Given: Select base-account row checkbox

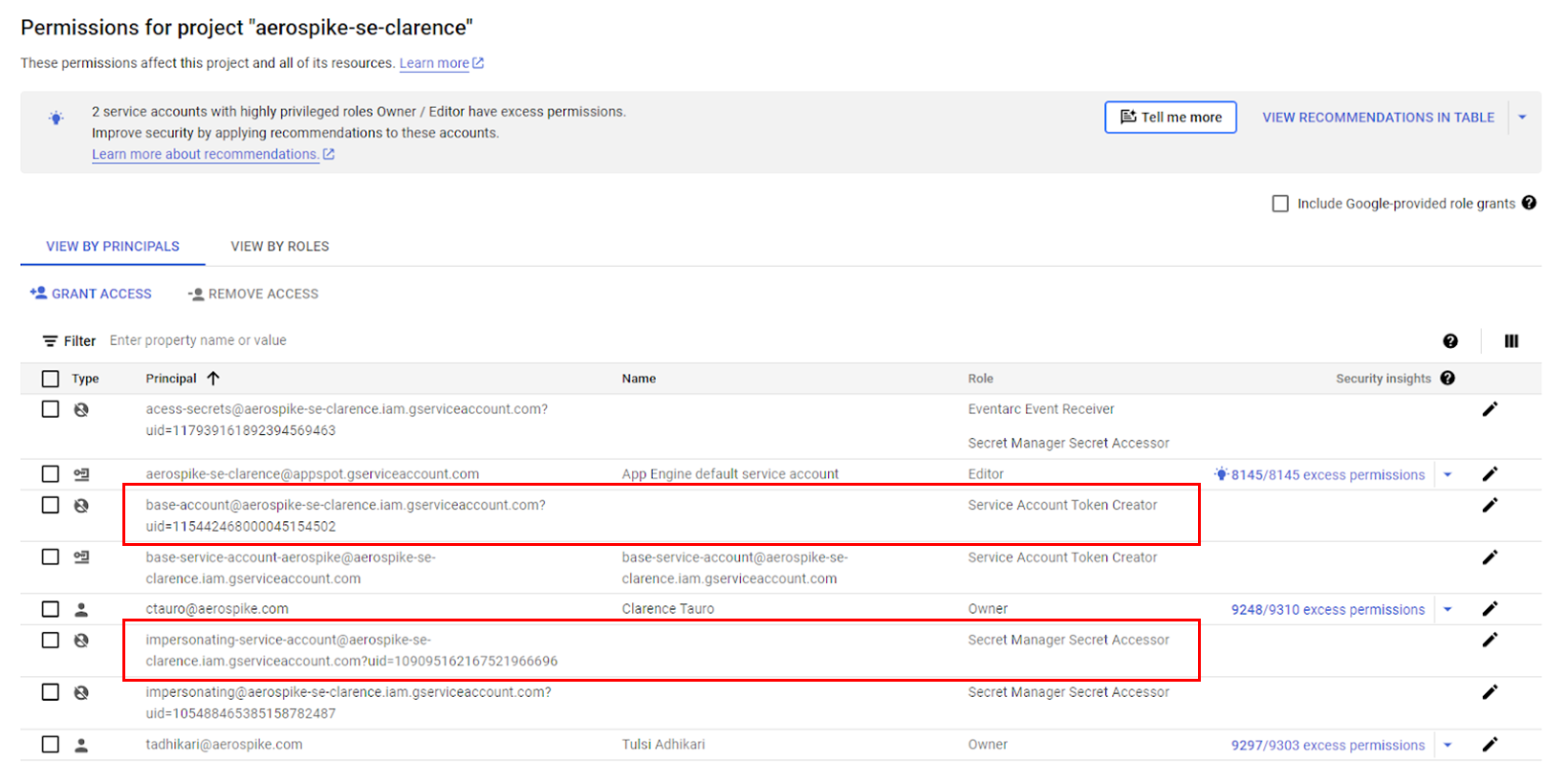Looking at the screenshot, I should click(51, 505).
